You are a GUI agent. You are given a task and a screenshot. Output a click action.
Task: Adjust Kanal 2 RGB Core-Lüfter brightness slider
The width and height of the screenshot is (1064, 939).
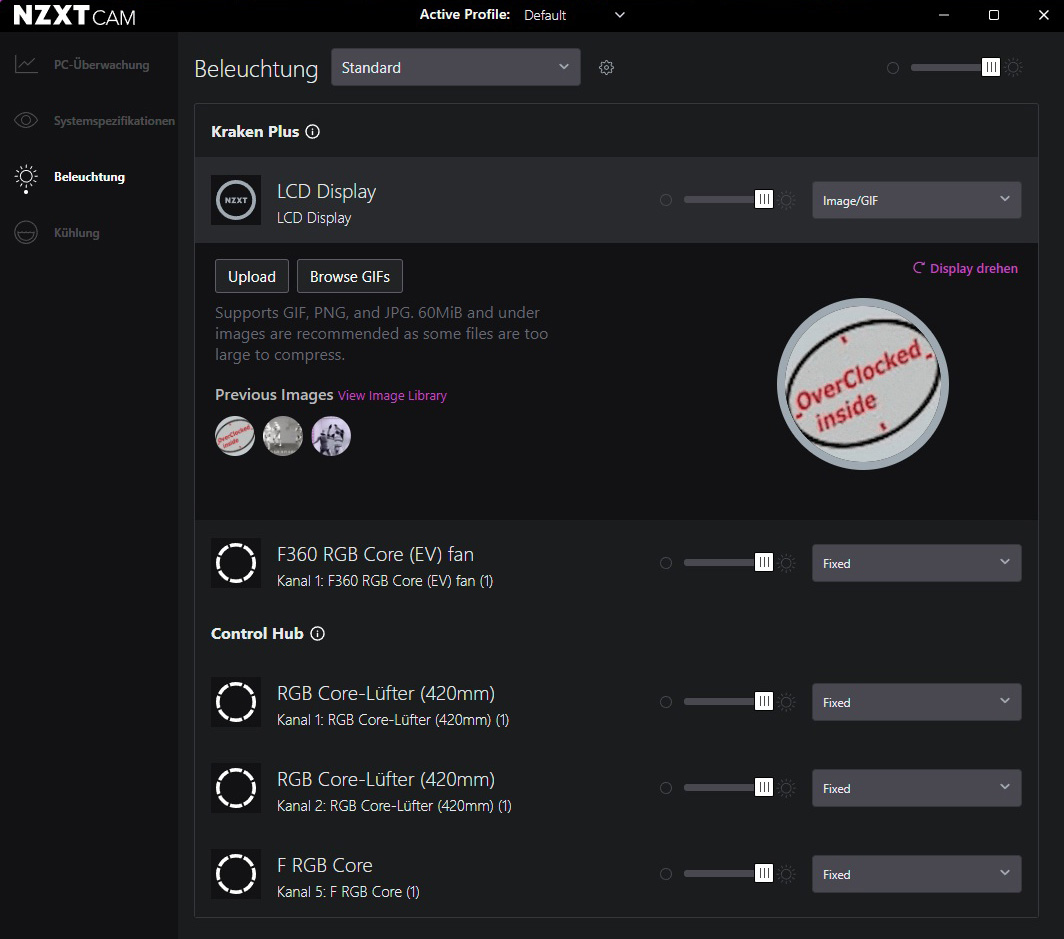[x=728, y=787]
